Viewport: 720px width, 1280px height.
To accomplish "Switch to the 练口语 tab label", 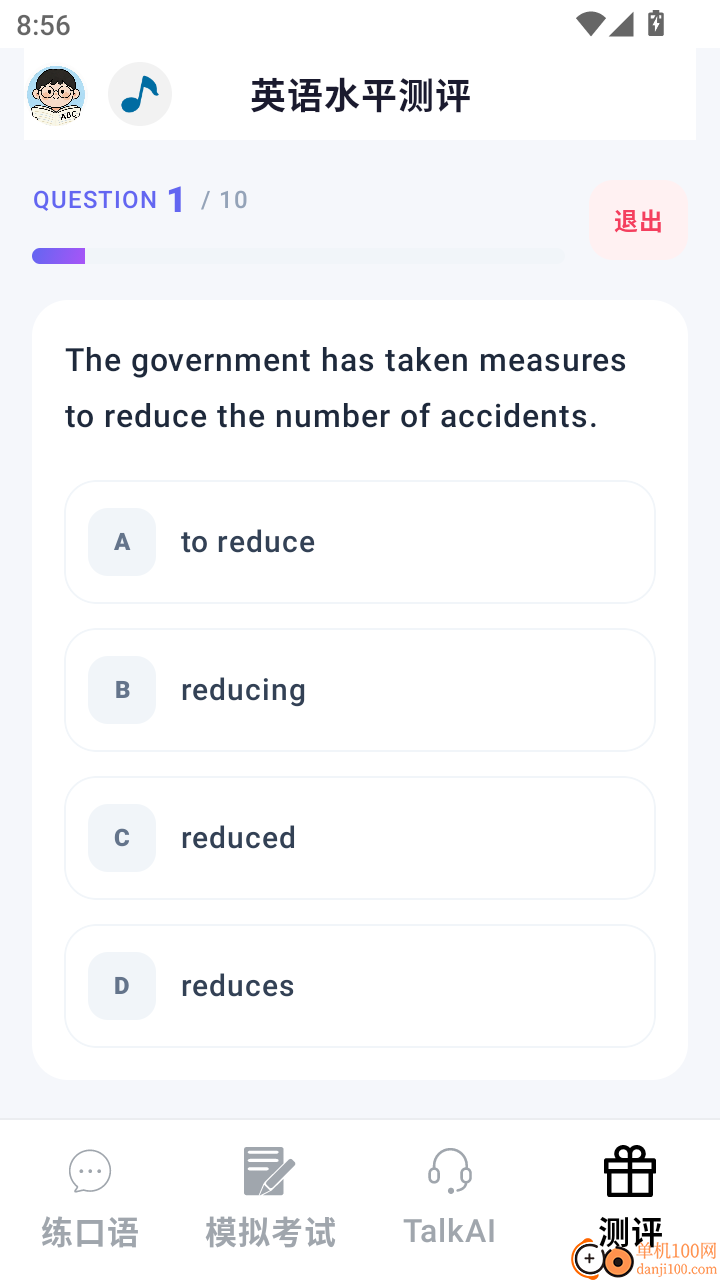I will coord(90,1233).
